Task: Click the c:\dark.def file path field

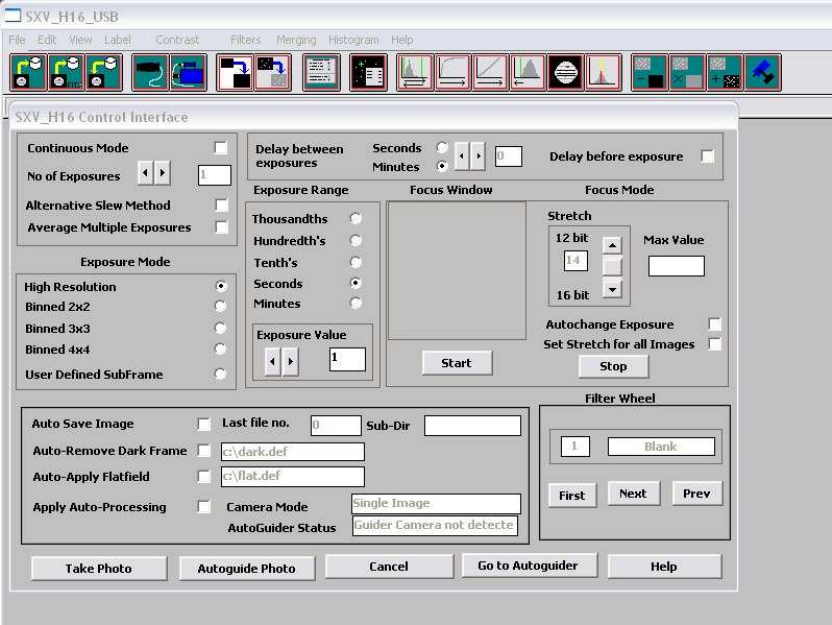Action: [x=293, y=452]
